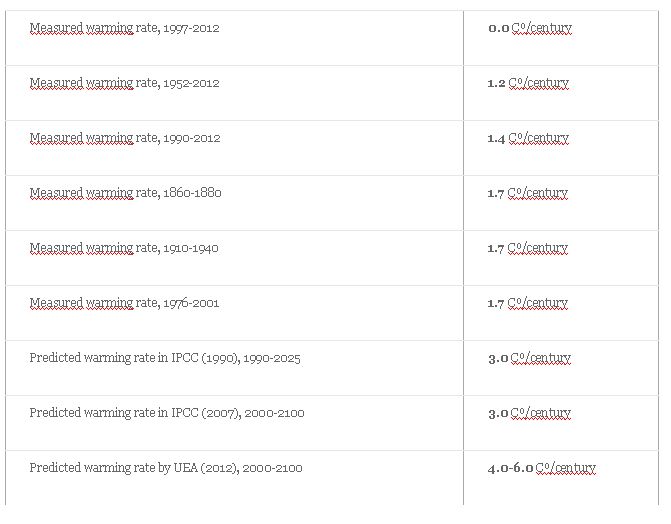Click 'Measured warming rate, 1952-2012' text
671x524 pixels.
(x=124, y=83)
